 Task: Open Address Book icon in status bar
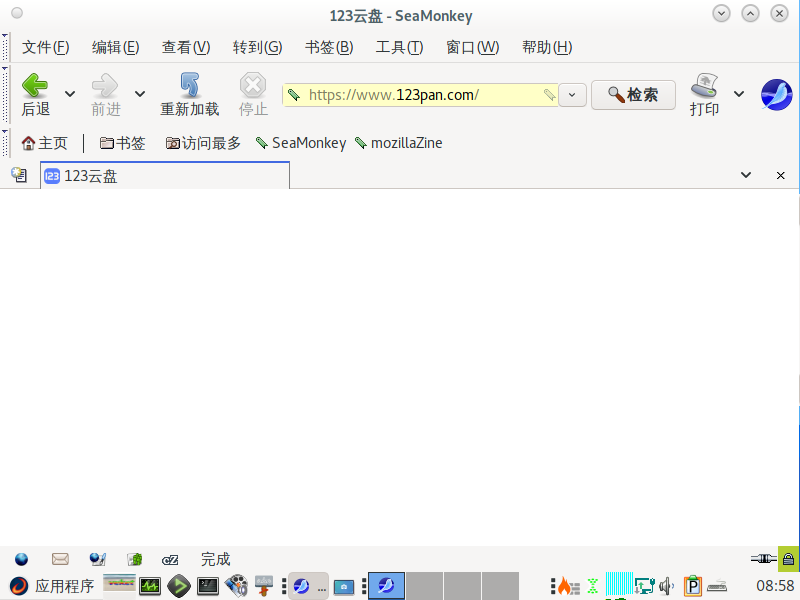tap(135, 559)
